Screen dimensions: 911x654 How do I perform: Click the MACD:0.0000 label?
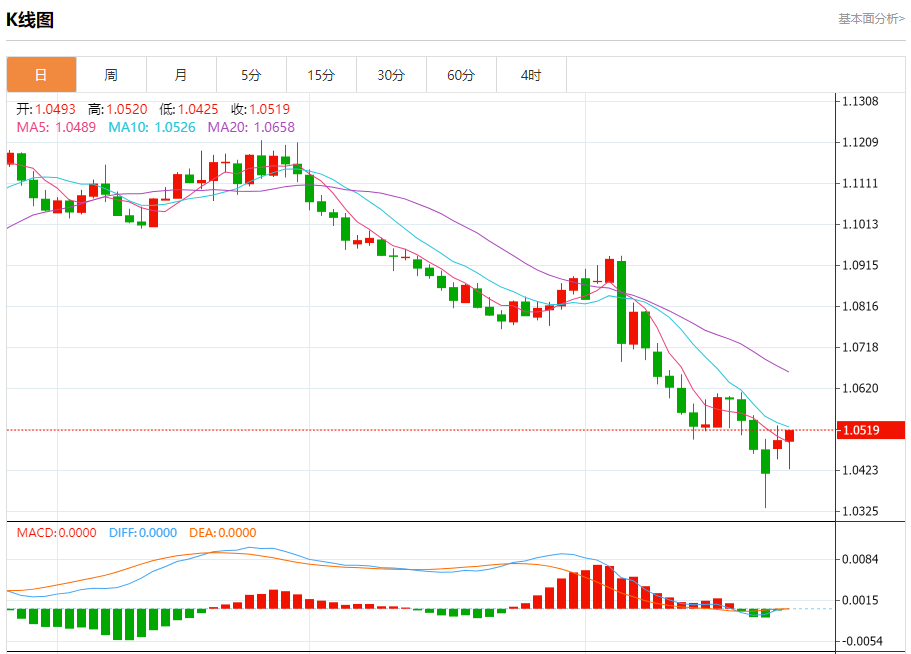point(56,533)
